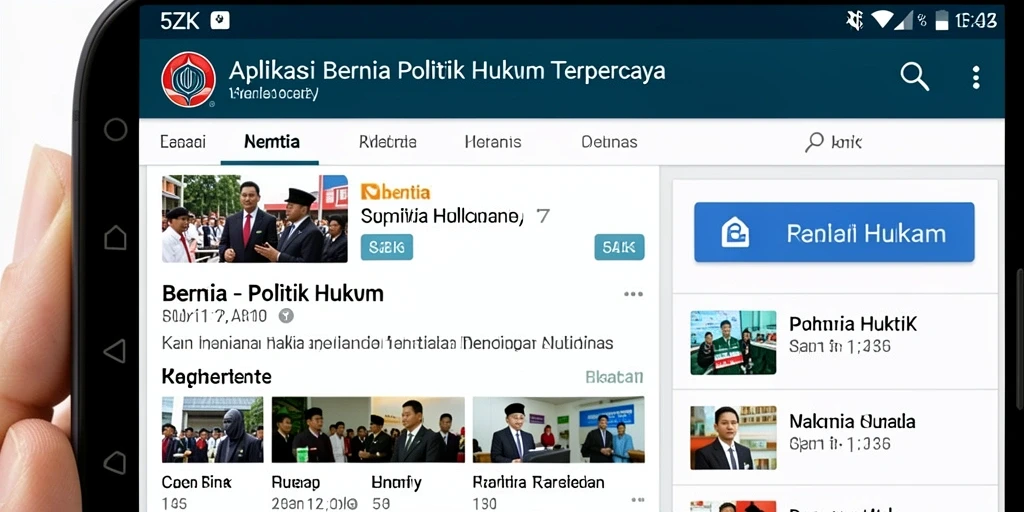This screenshot has width=1024, height=512.
Task: Tap the red app logo in header
Action: (188, 79)
